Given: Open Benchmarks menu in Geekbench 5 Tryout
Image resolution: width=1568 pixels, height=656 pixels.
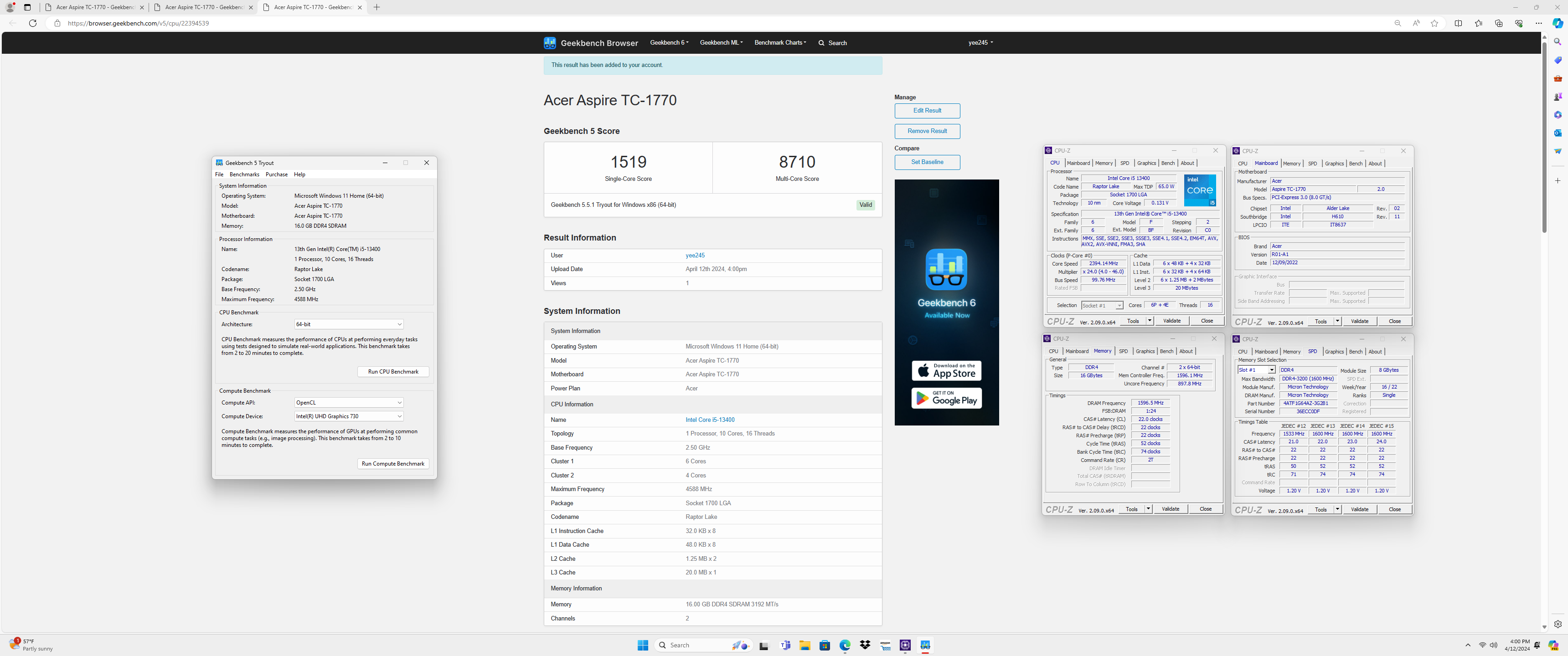Looking at the screenshot, I should point(244,174).
